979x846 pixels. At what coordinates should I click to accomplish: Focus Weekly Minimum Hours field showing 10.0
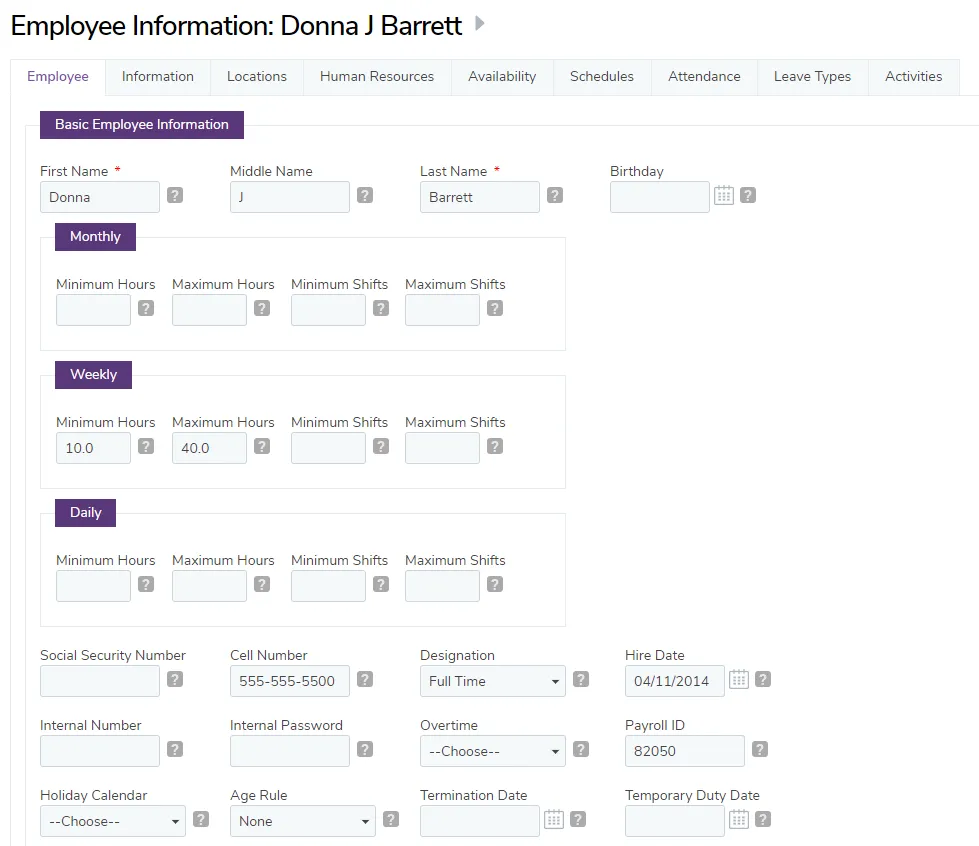coord(94,448)
